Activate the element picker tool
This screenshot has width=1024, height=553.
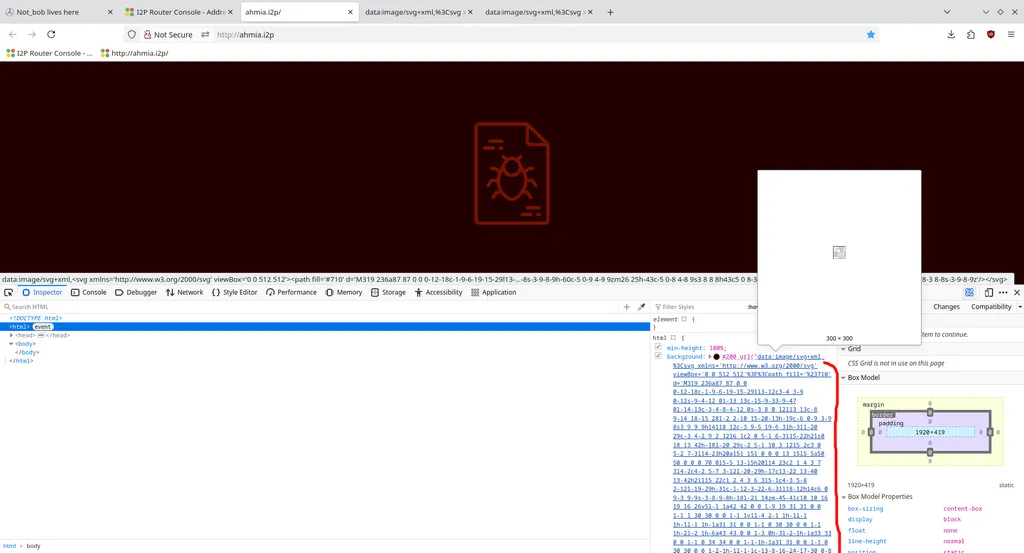(x=8, y=292)
